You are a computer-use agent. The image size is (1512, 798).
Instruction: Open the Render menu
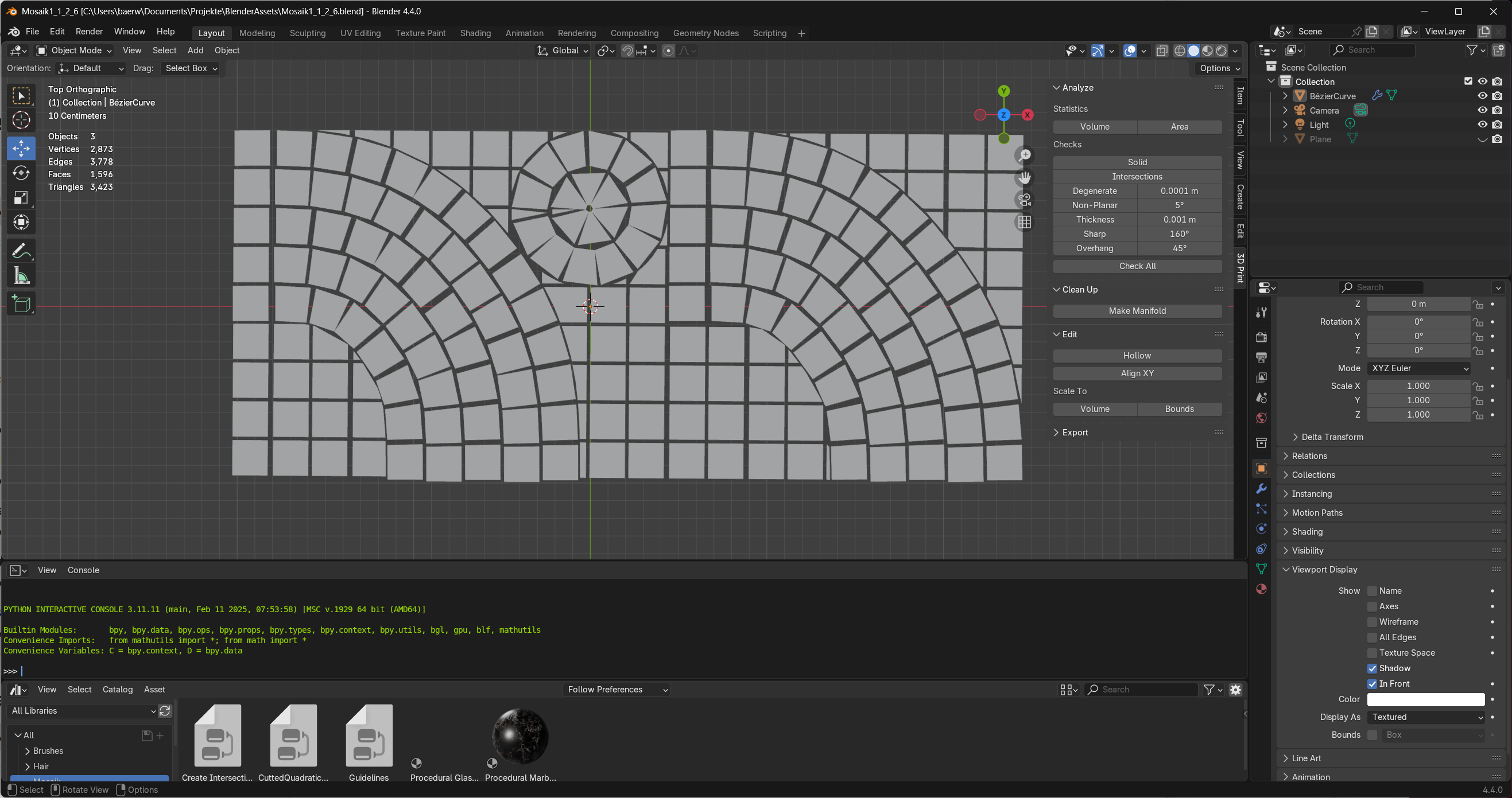(x=88, y=32)
